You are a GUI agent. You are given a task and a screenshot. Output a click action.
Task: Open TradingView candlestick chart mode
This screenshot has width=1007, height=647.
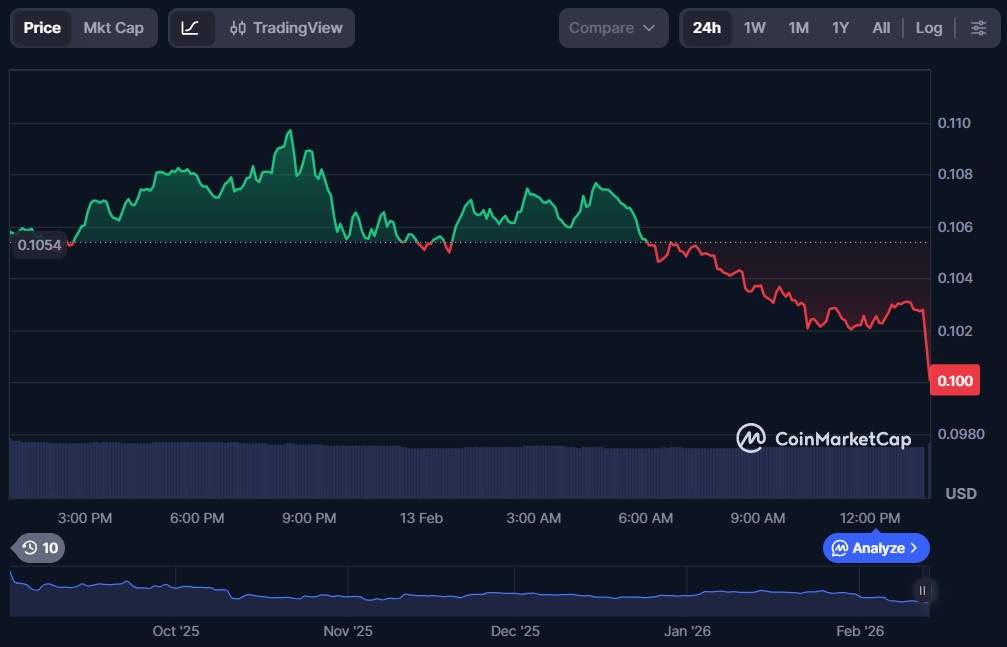pos(286,28)
